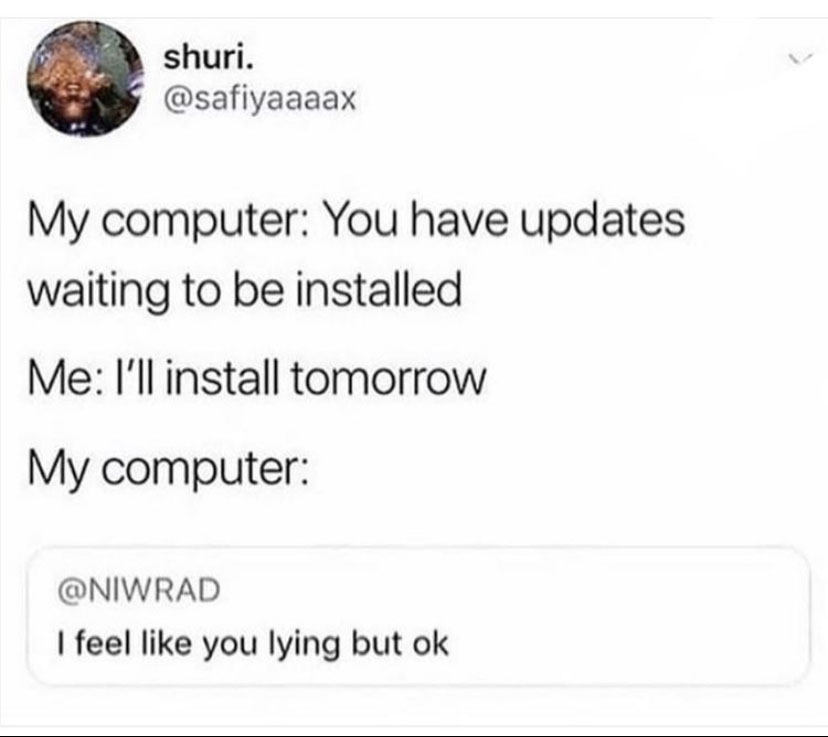The height and width of the screenshot is (737, 828).
Task: Open shuri.'s round profile picture
Action: point(85,78)
